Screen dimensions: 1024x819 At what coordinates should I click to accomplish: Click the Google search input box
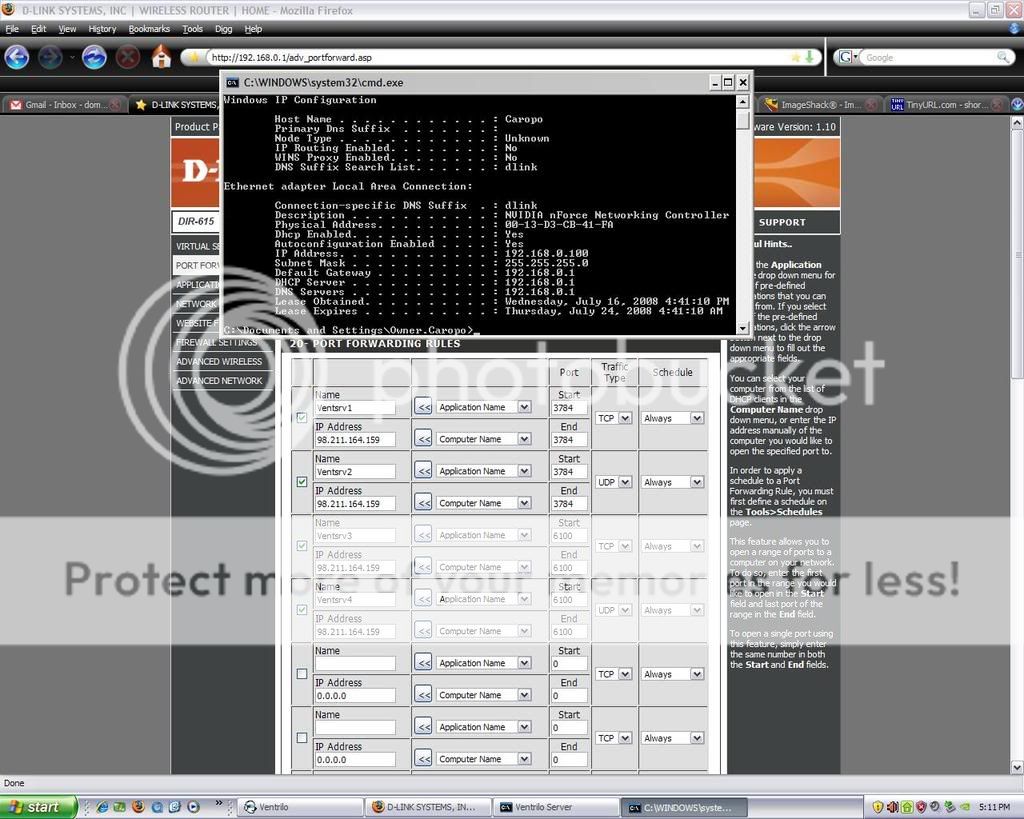click(x=929, y=57)
